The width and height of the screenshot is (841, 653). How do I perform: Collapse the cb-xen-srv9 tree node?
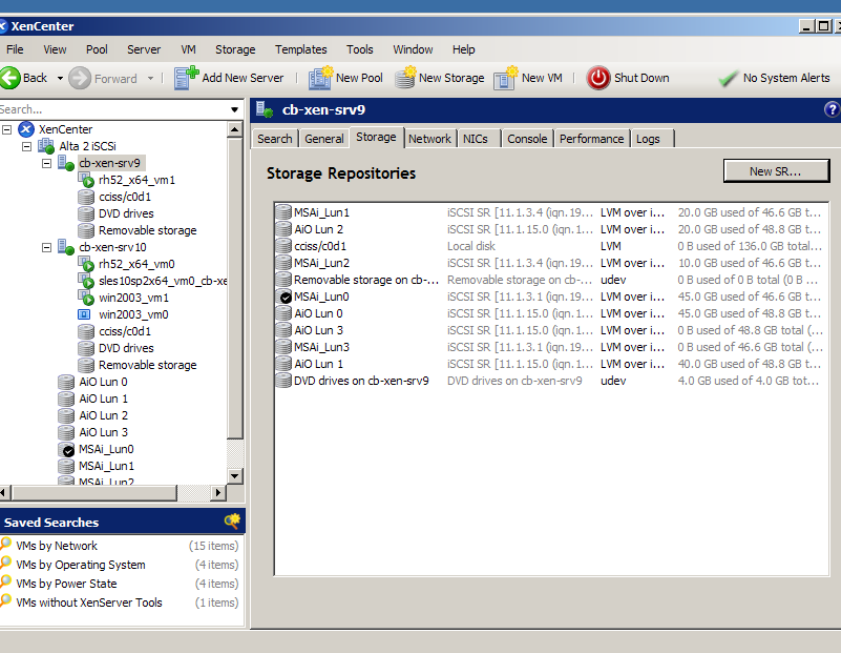pyautogui.click(x=46, y=163)
